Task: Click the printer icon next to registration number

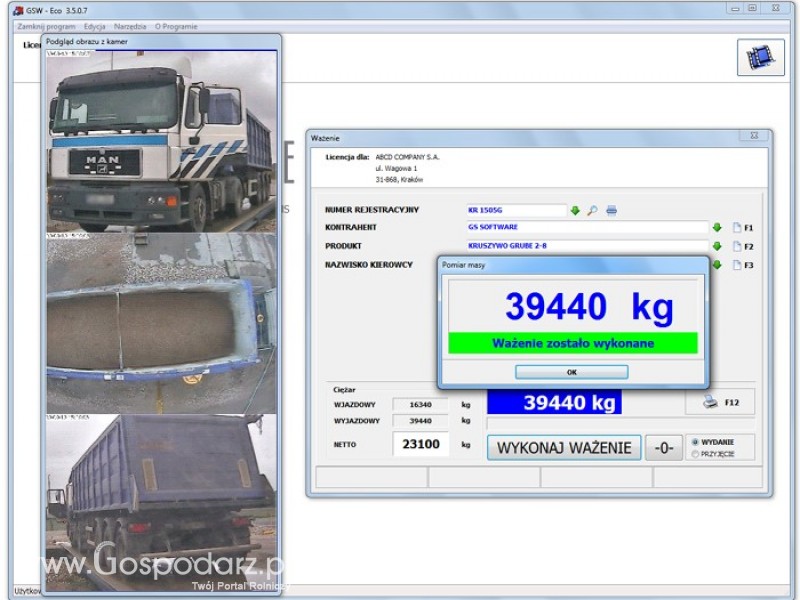Action: [611, 210]
